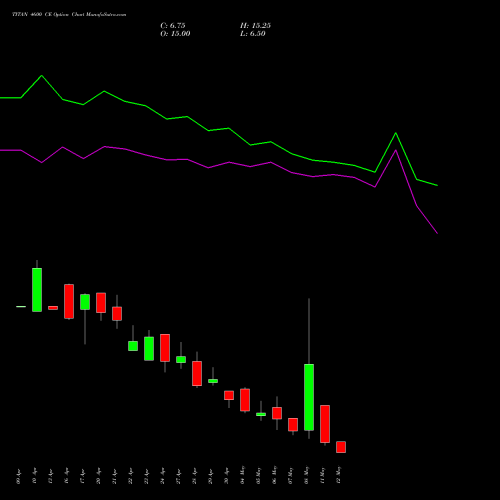Select the green candle above 10 Apr
The width and height of the screenshot is (500, 500).
(37, 290)
